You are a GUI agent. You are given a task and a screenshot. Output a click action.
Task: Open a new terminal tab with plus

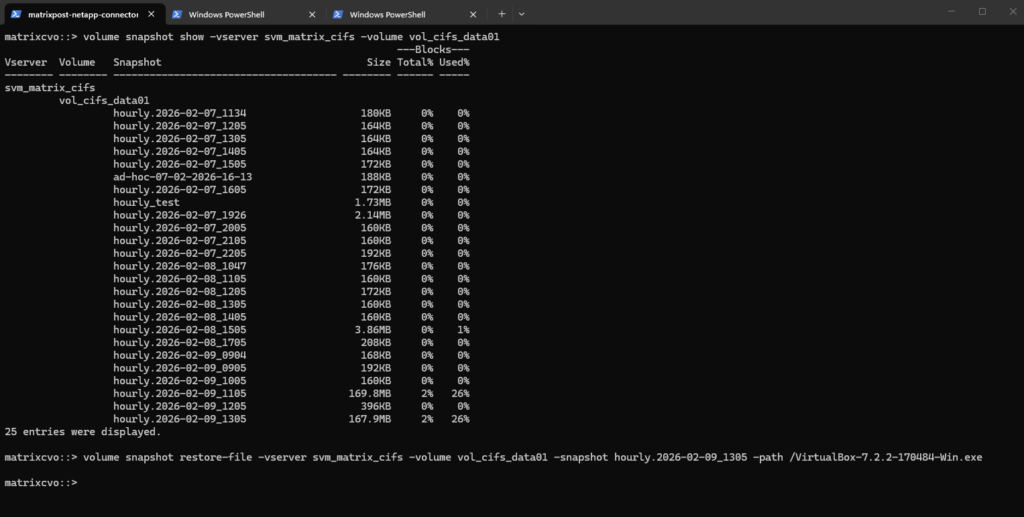coord(502,14)
